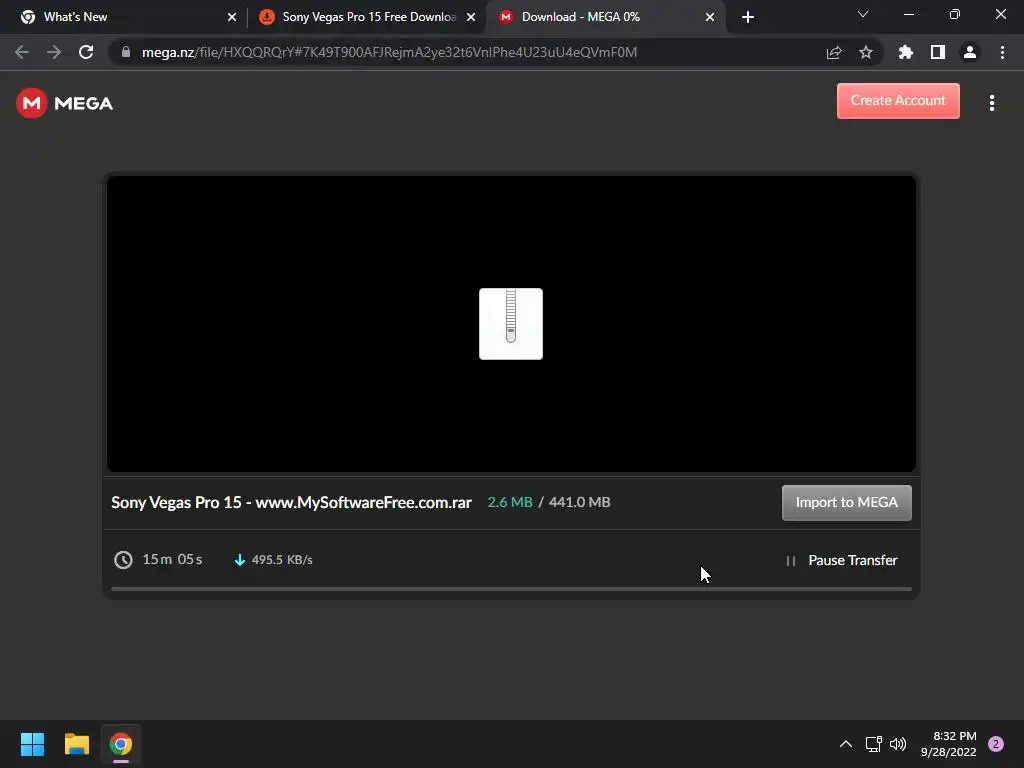The height and width of the screenshot is (768, 1024).
Task: Open the Chrome three-dot menu
Action: point(1002,52)
